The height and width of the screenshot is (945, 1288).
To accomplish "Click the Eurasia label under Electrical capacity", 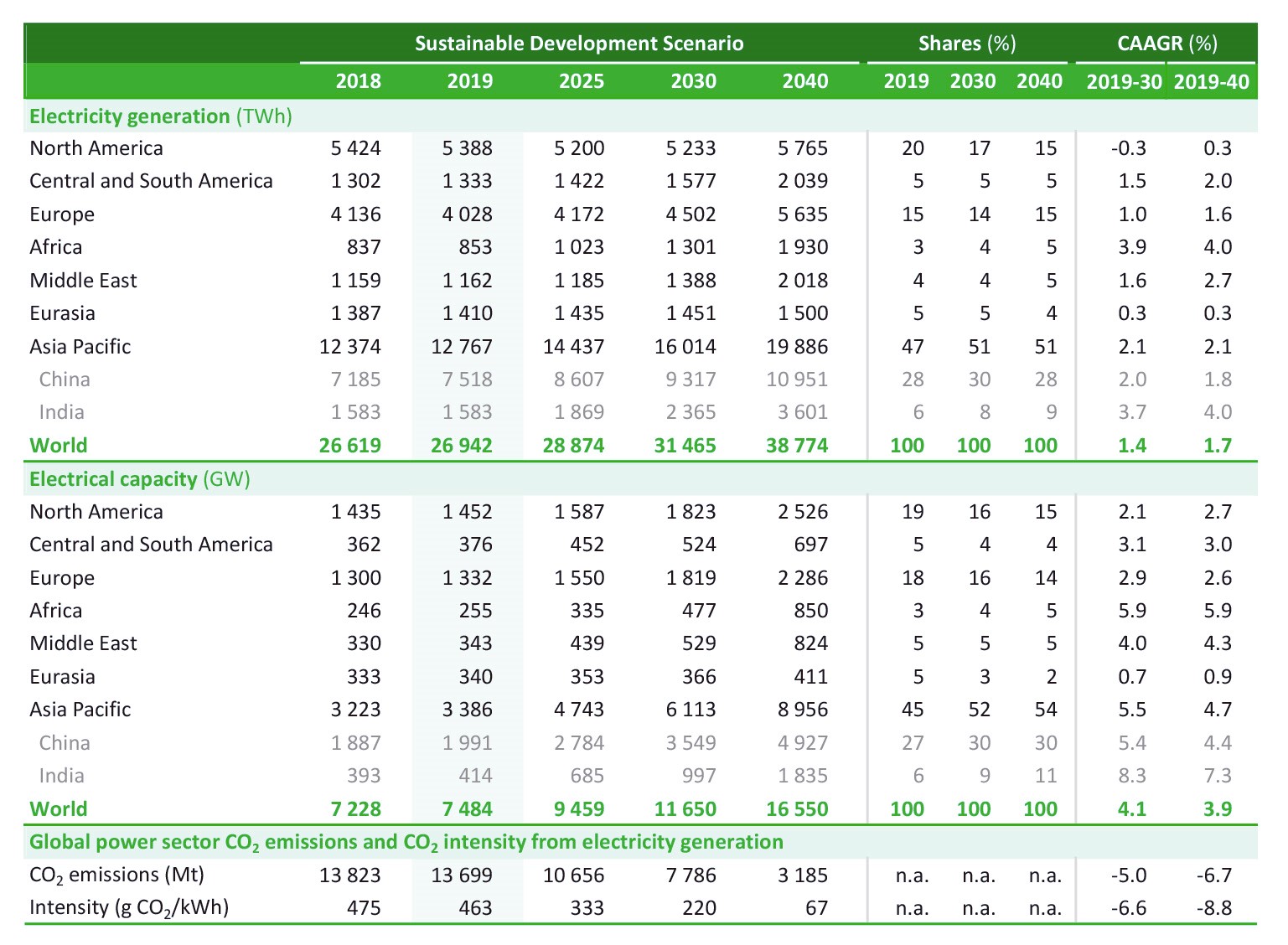I will tap(62, 677).
